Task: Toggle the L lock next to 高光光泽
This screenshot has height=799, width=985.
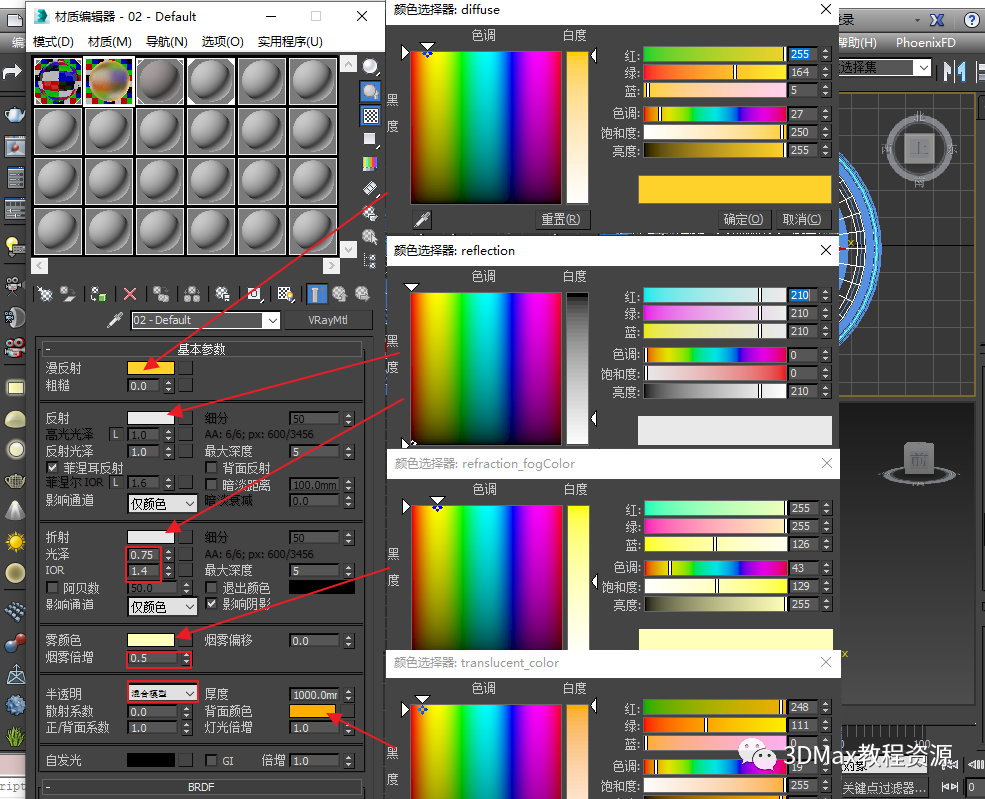Action: pos(116,434)
